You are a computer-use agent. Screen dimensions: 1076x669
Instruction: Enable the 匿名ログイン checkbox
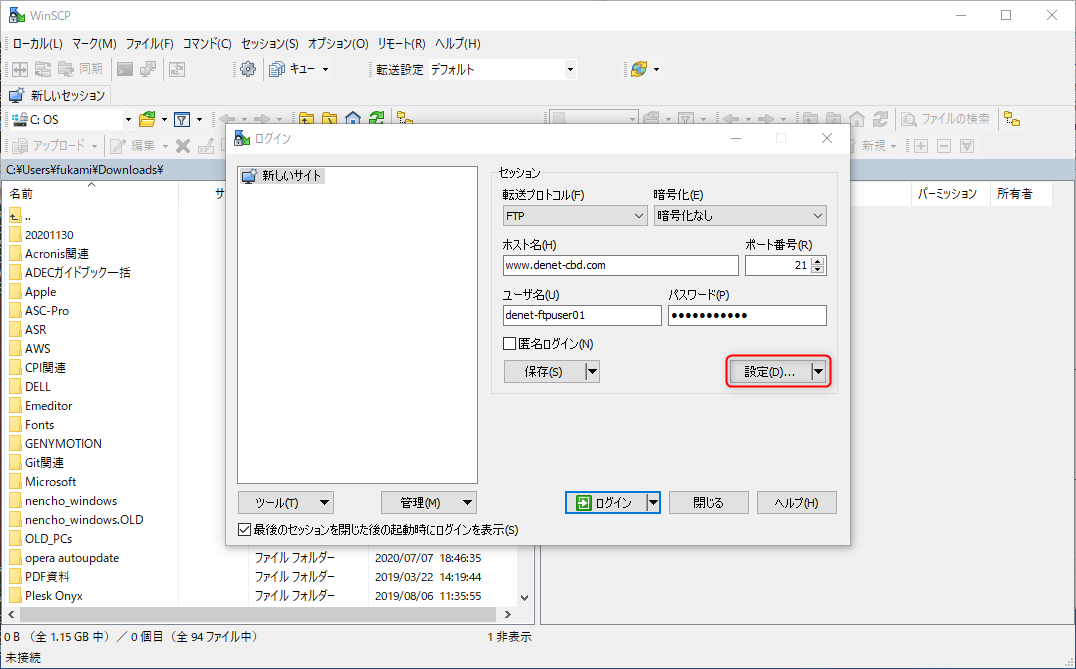coord(509,342)
